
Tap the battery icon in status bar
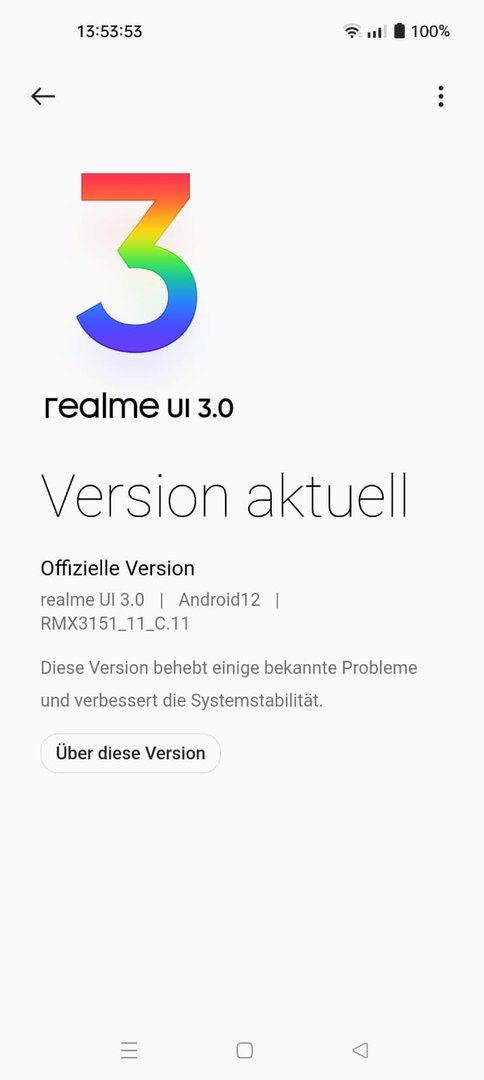[x=399, y=31]
